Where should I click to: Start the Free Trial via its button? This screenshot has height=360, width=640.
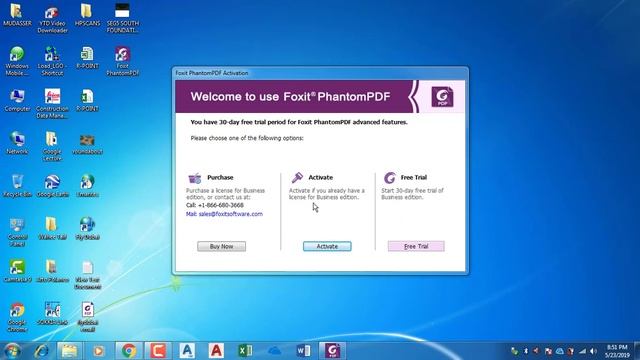pos(416,246)
